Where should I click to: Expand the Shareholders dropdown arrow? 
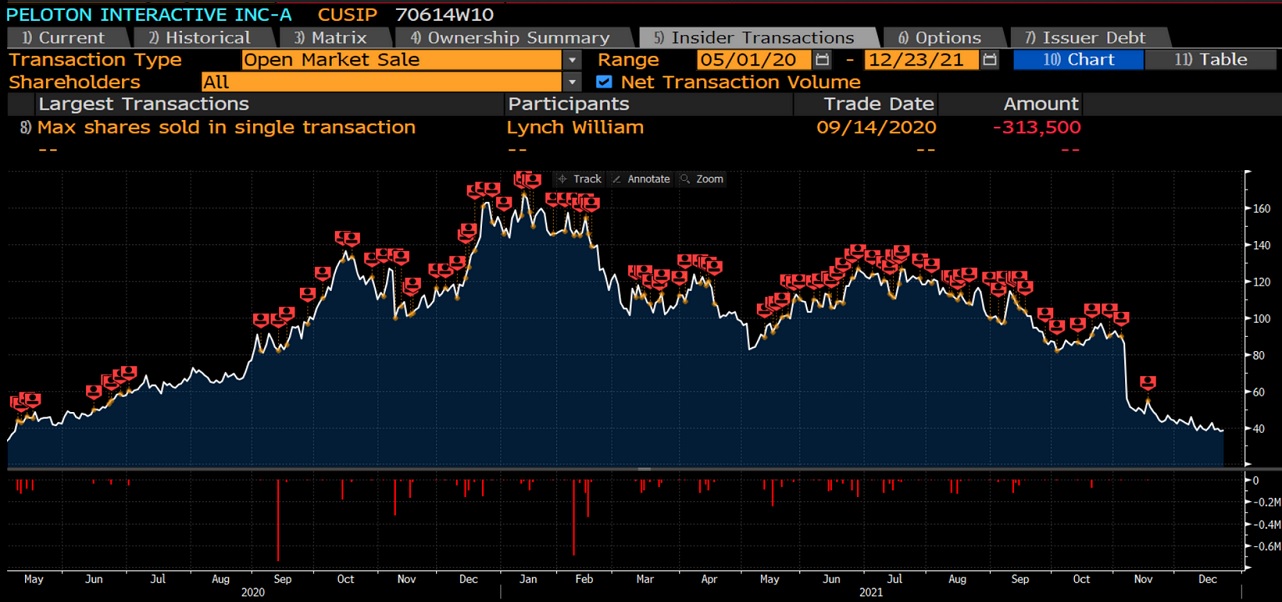coord(571,82)
